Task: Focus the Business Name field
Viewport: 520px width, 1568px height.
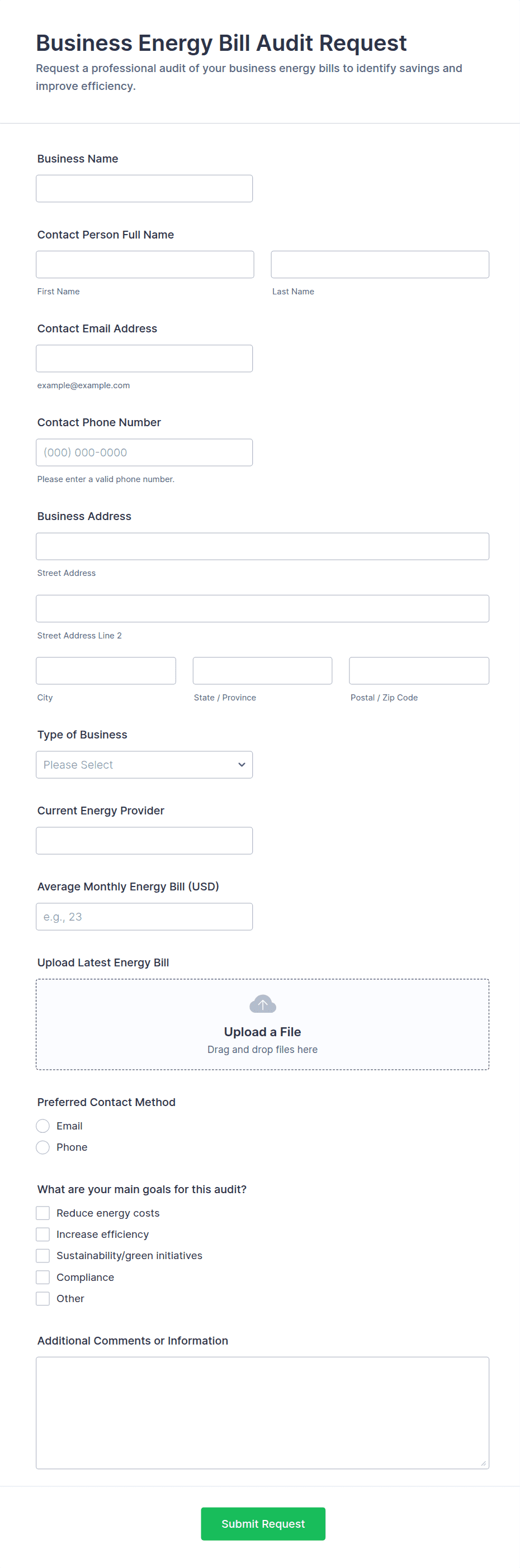Action: [x=144, y=189]
